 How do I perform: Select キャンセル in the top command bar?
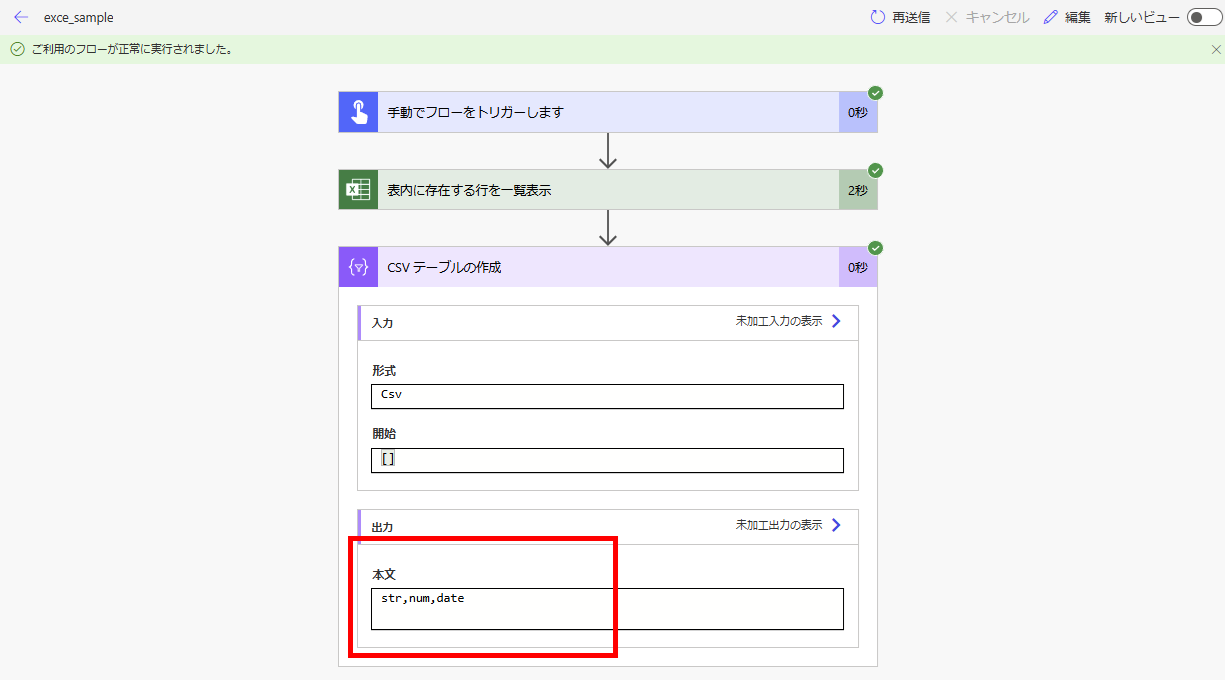(996, 17)
